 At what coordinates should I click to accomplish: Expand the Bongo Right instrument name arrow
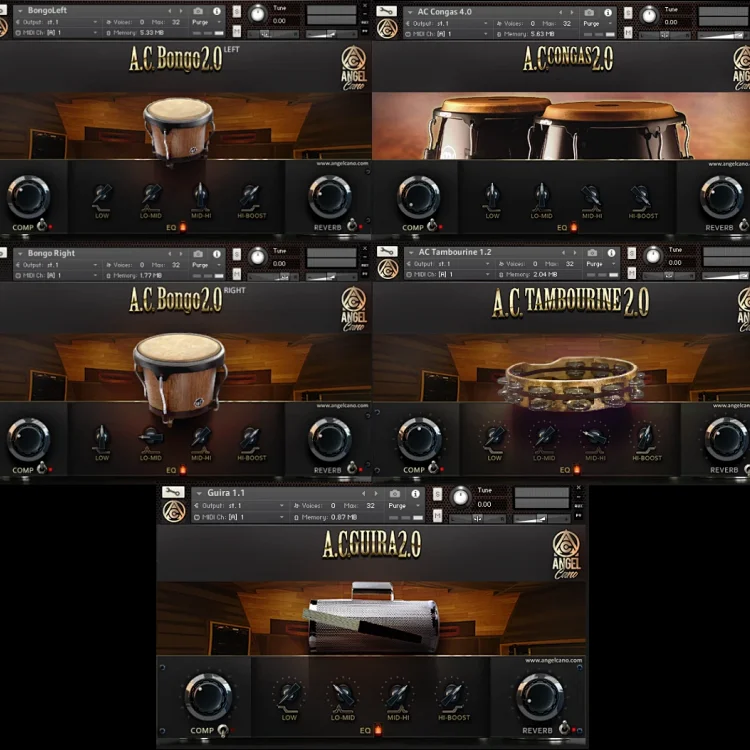tap(20, 254)
